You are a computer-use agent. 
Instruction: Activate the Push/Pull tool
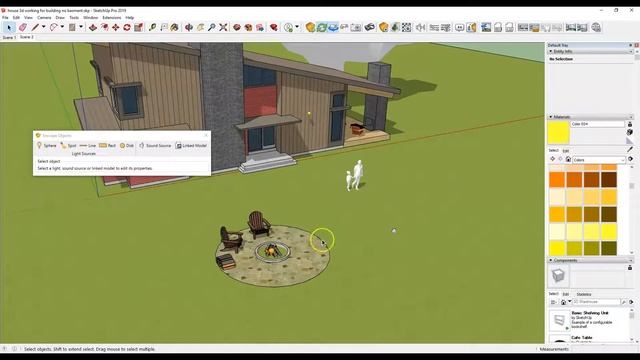point(93,27)
